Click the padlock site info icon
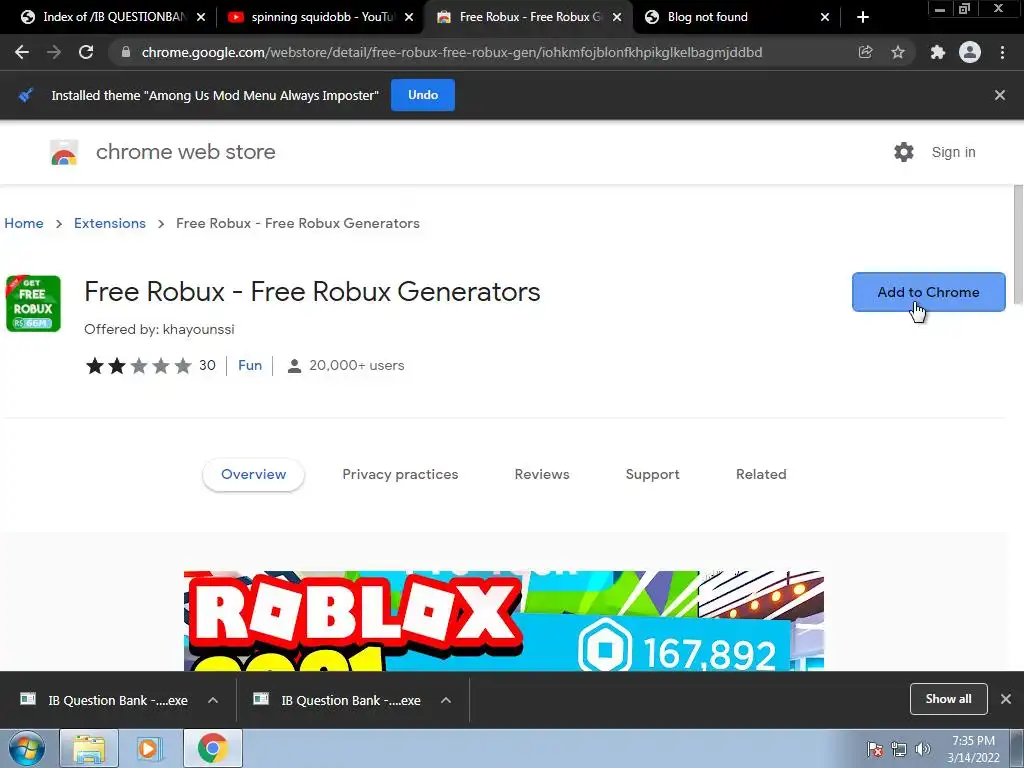 pos(126,52)
